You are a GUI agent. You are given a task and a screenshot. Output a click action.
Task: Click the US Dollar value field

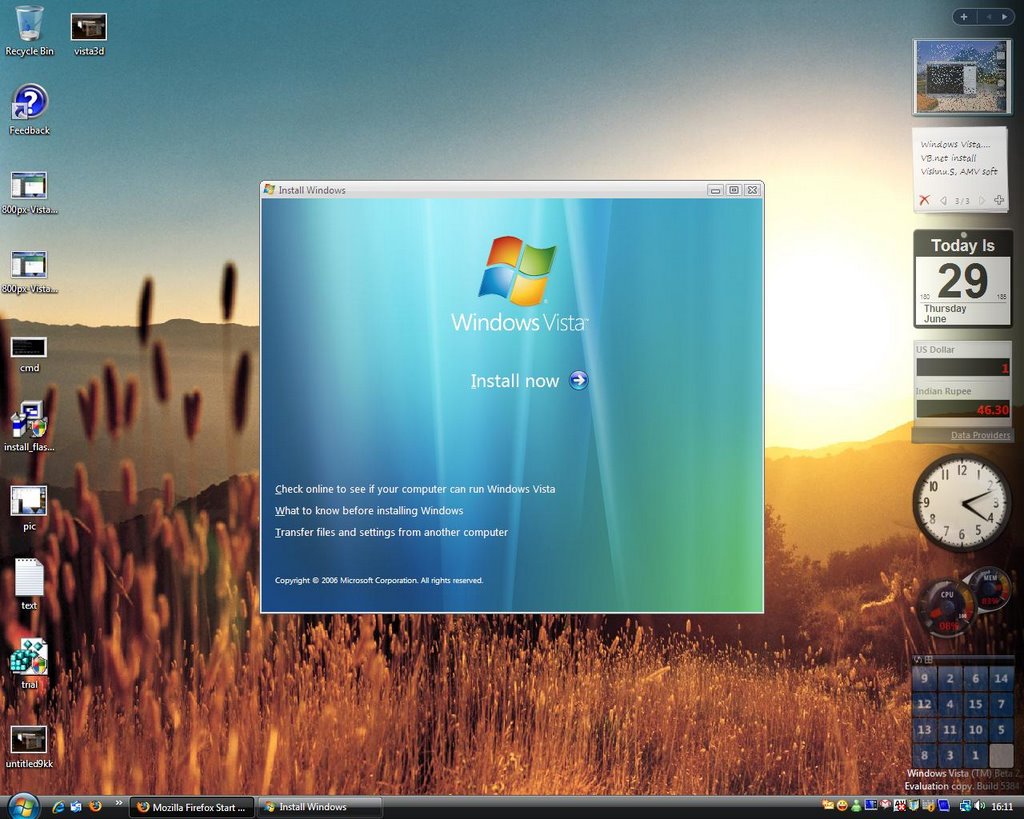pyautogui.click(x=963, y=367)
